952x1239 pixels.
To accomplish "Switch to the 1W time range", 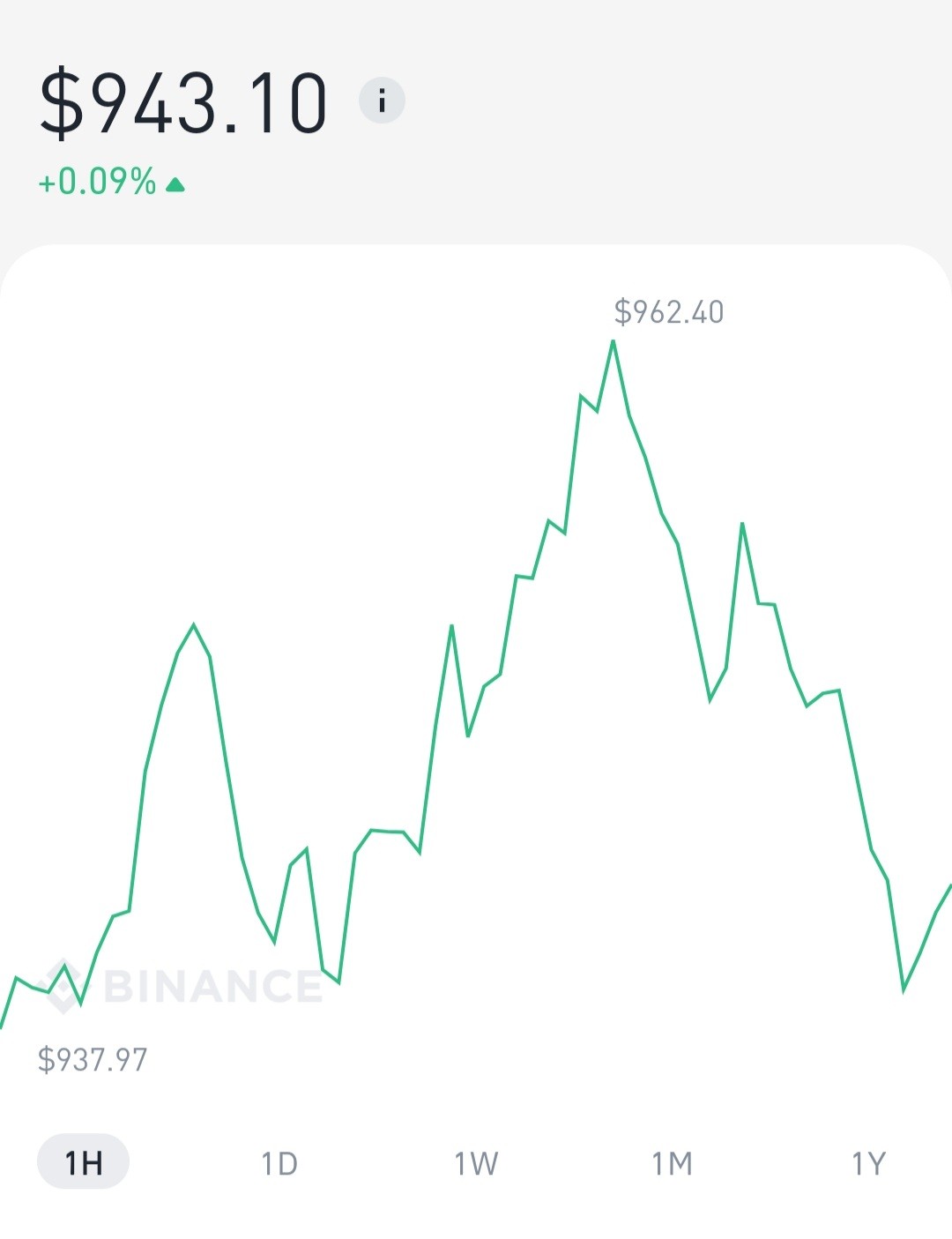I will (476, 1163).
